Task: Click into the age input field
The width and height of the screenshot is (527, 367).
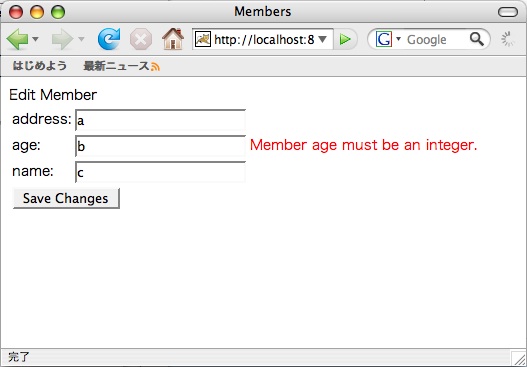Action: (x=161, y=146)
